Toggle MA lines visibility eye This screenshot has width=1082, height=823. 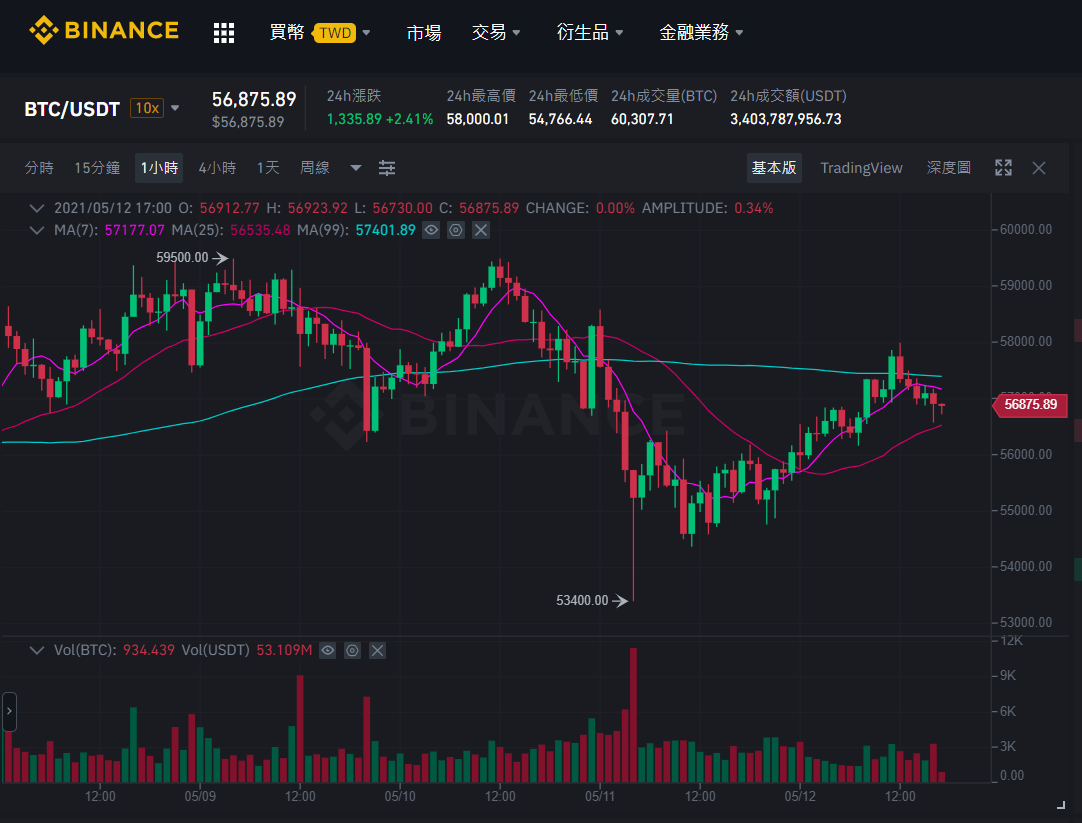click(431, 230)
